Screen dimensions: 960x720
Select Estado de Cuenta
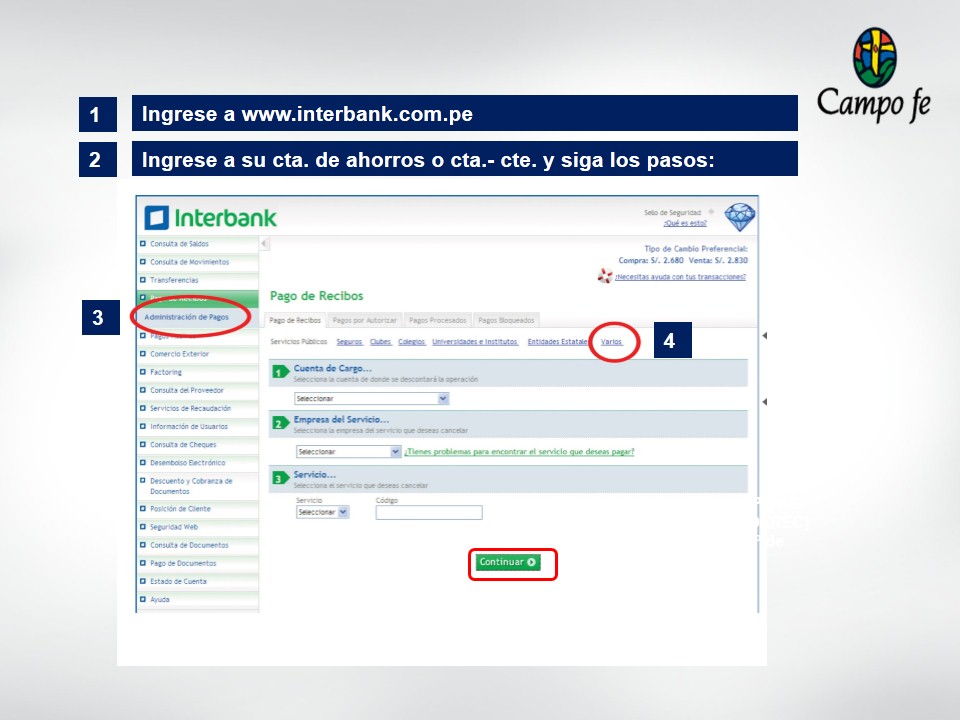pyautogui.click(x=178, y=582)
